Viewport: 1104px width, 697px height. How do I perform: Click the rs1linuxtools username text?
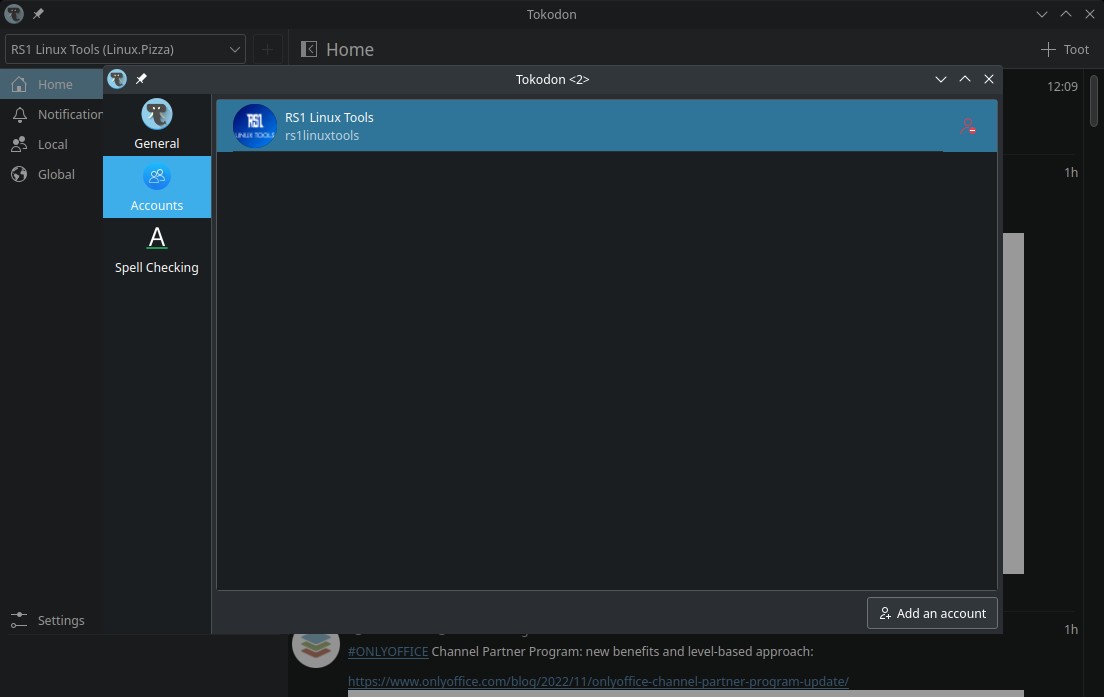pyautogui.click(x=322, y=135)
